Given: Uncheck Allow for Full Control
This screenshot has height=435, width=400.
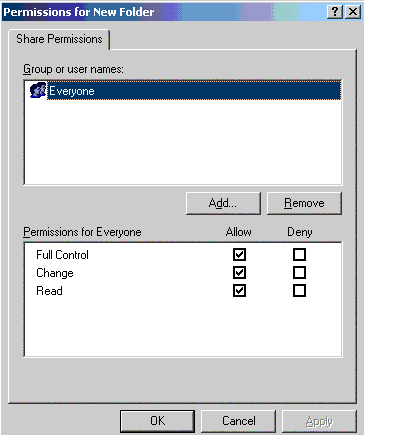Looking at the screenshot, I should [239, 255].
